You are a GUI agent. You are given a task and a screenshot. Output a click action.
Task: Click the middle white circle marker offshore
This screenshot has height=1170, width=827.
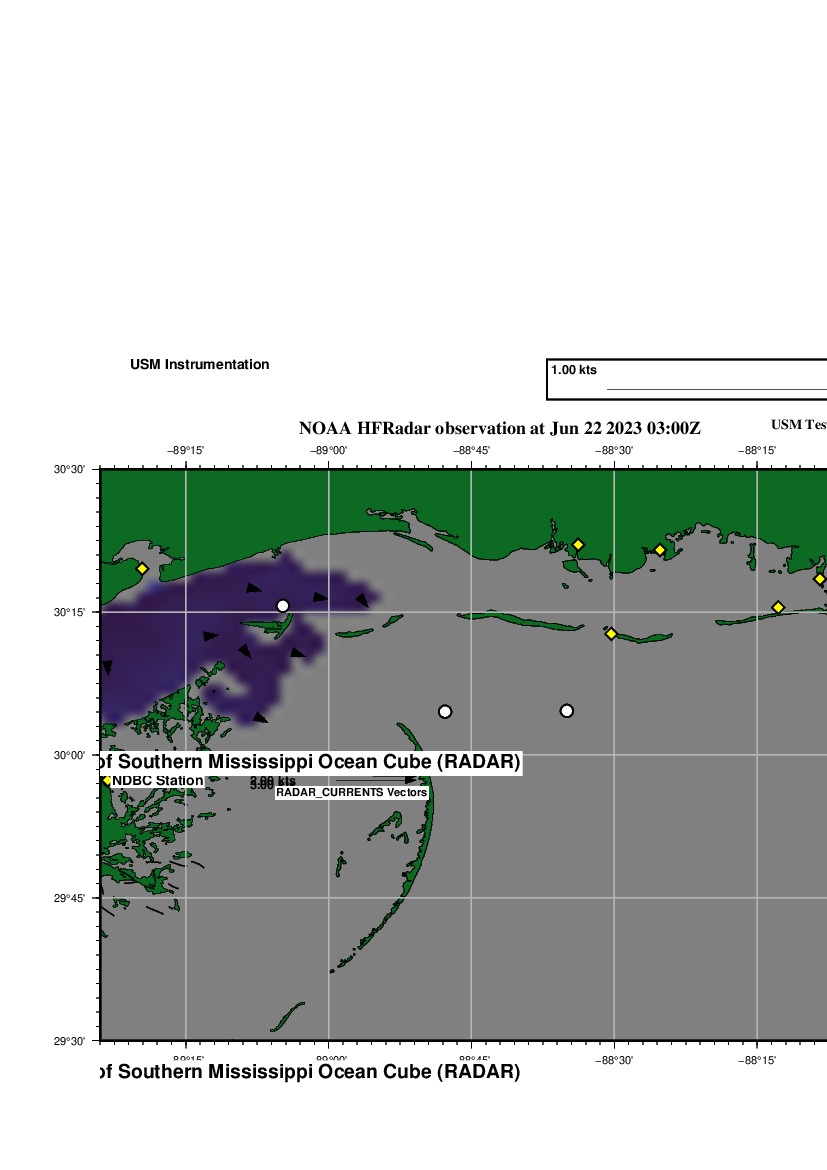tap(445, 712)
